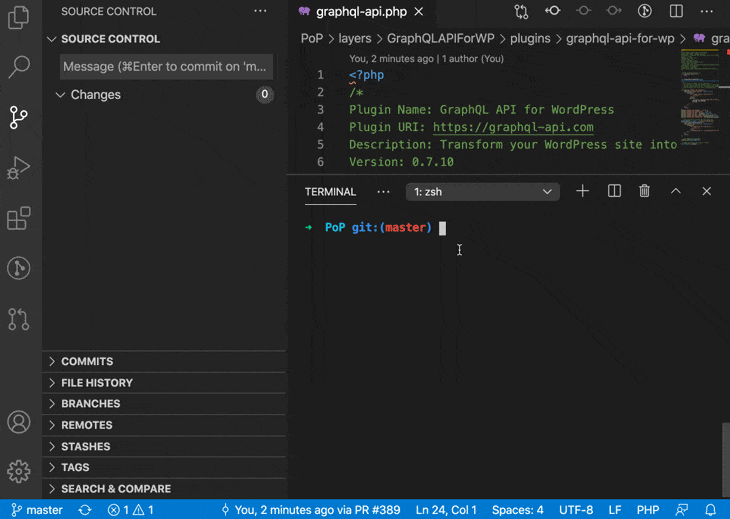Click the toggle file blame commit icon
The width and height of the screenshot is (730, 519).
click(553, 11)
